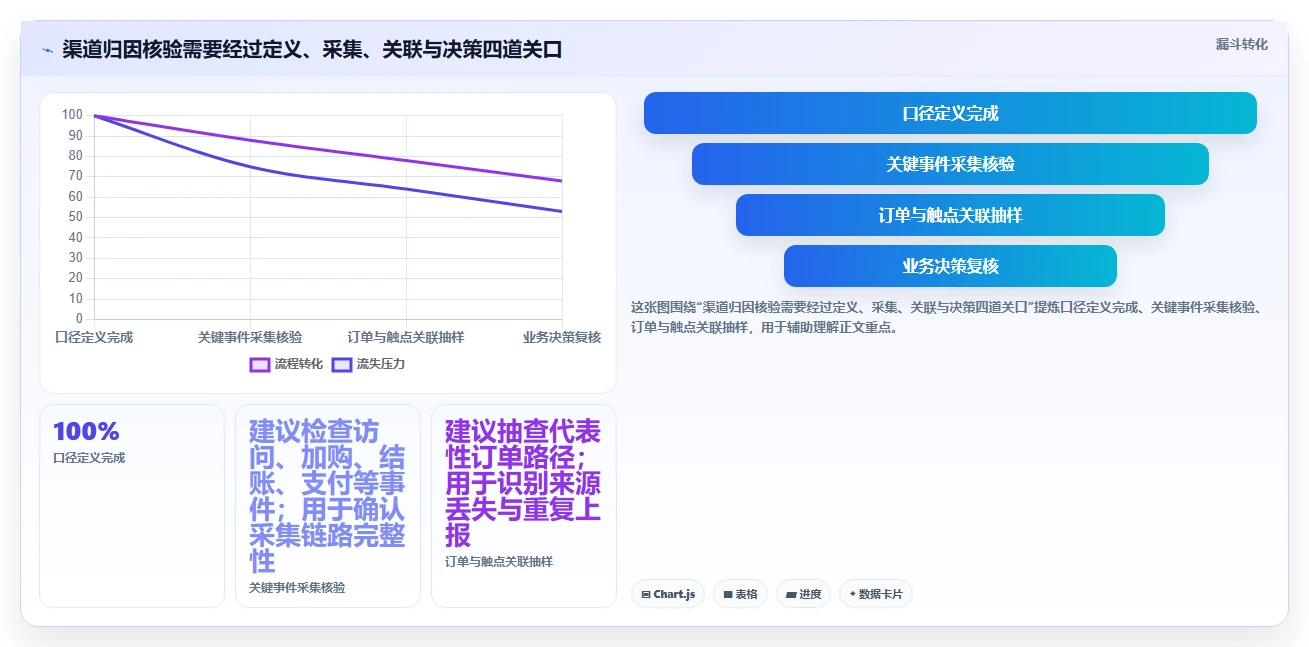Click the 口径定义完成 caption under 100%
The image size is (1309, 647).
click(x=89, y=458)
